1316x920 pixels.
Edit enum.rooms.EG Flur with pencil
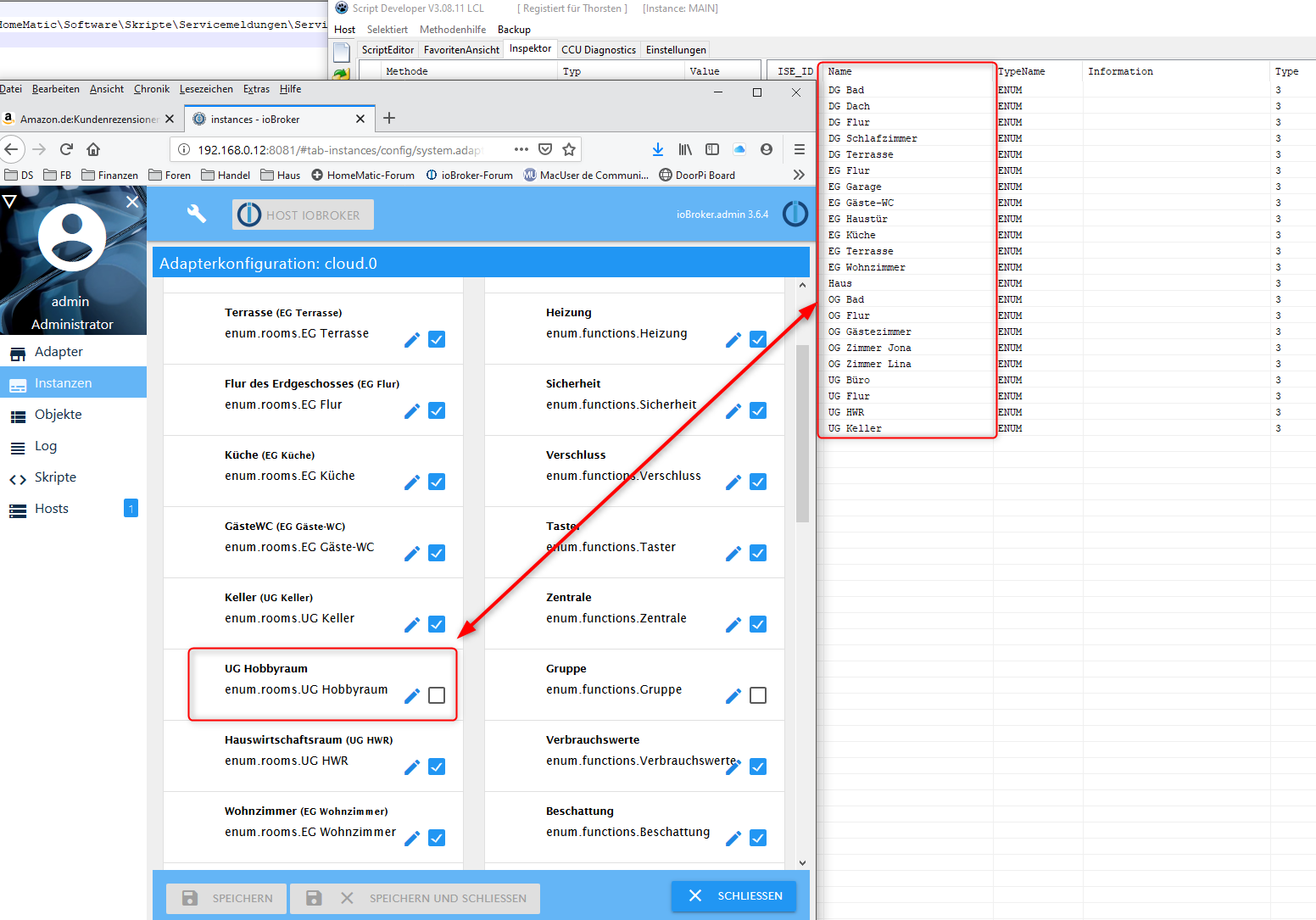click(412, 411)
